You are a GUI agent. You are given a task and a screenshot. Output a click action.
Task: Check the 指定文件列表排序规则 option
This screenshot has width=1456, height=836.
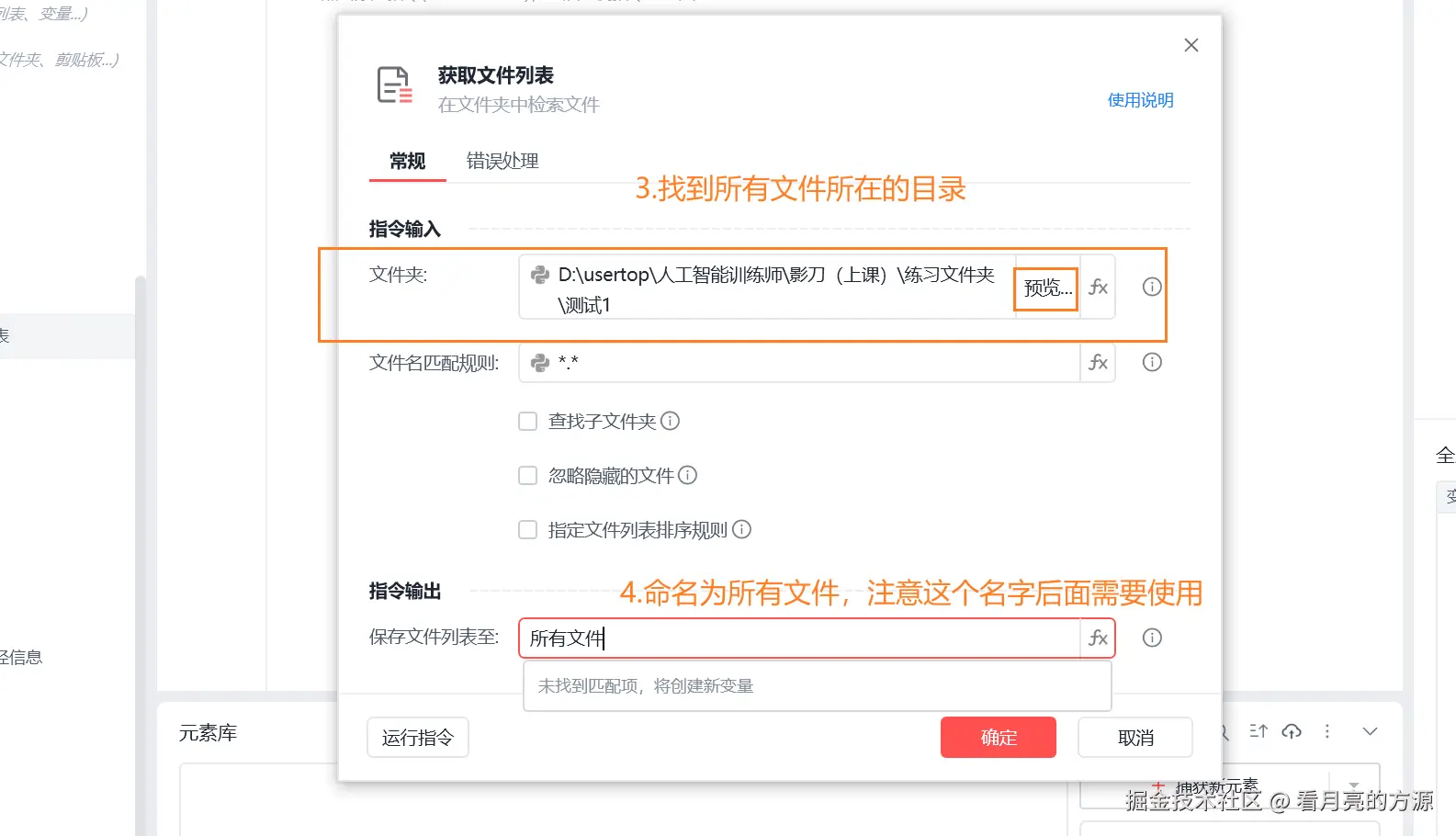pyautogui.click(x=528, y=530)
